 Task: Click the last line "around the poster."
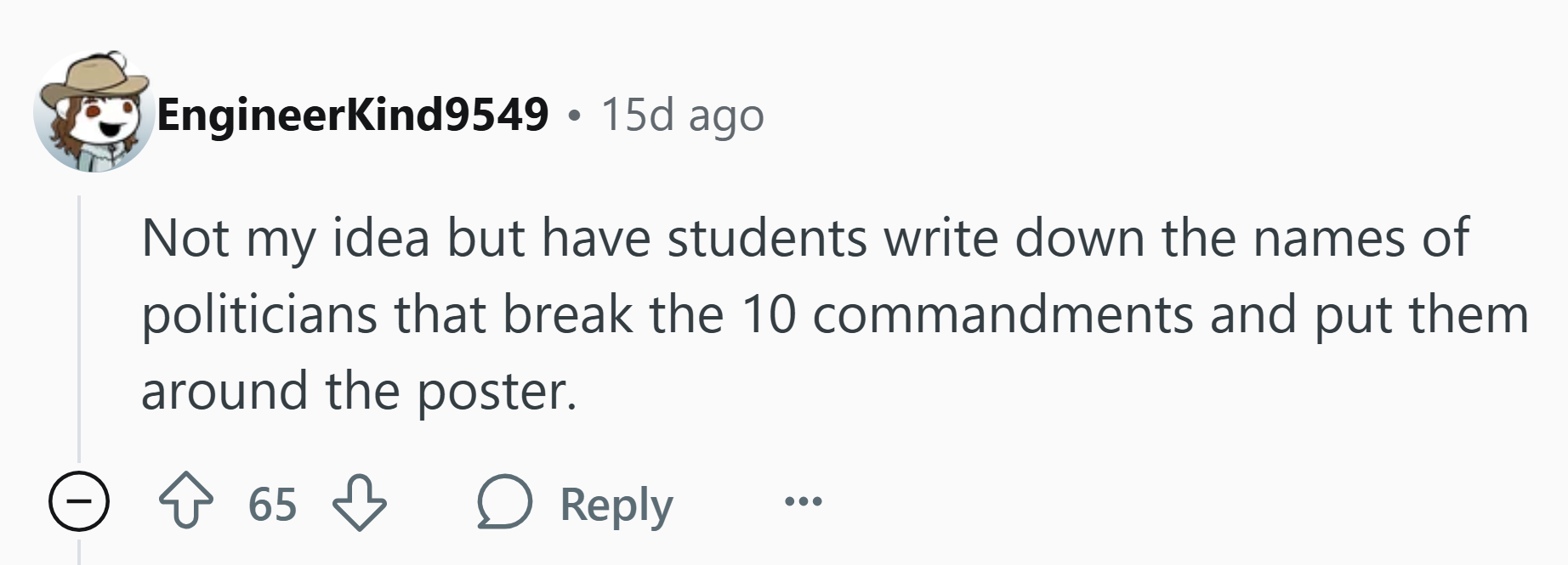tap(359, 391)
